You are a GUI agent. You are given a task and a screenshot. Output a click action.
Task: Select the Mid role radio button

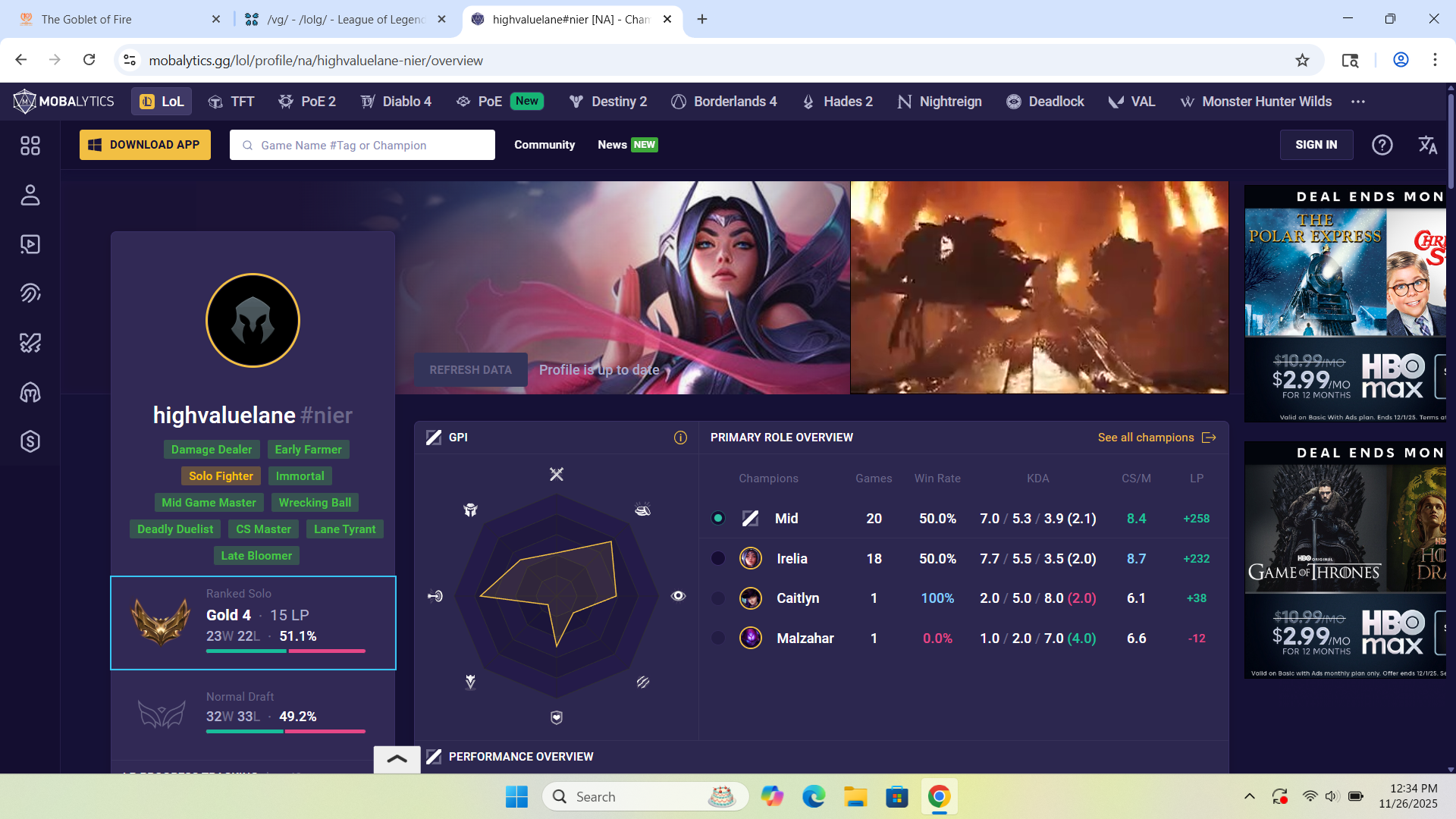point(717,519)
